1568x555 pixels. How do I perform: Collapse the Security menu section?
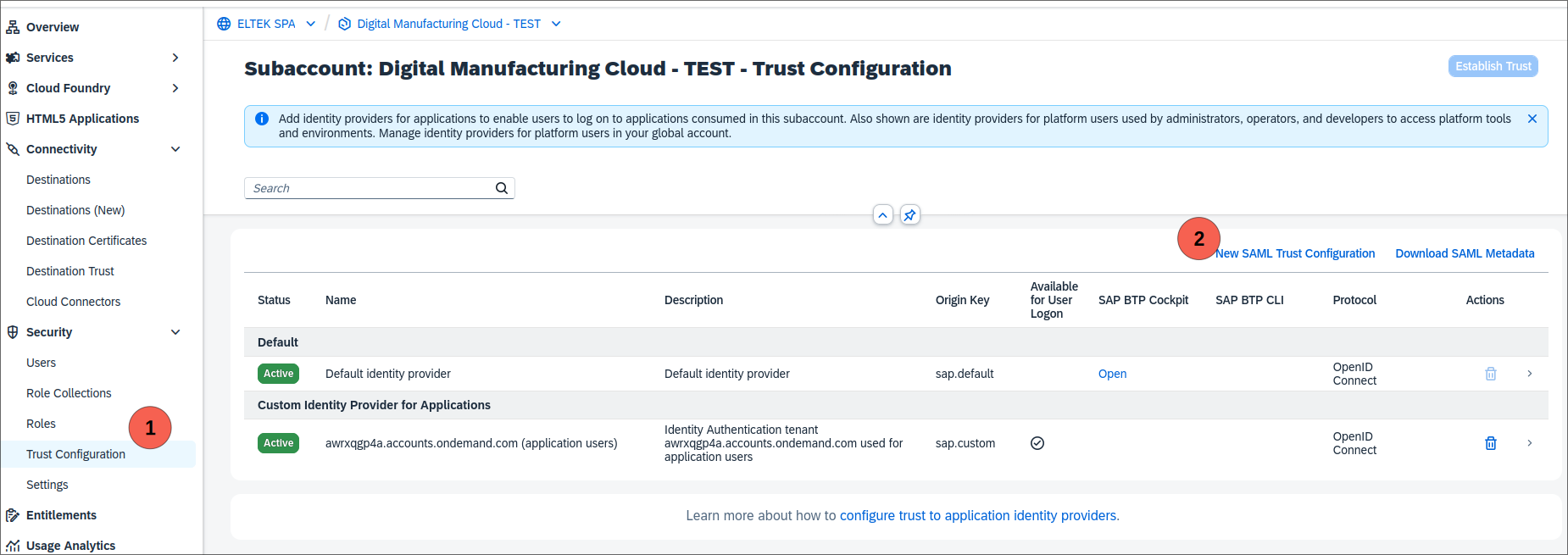175,332
